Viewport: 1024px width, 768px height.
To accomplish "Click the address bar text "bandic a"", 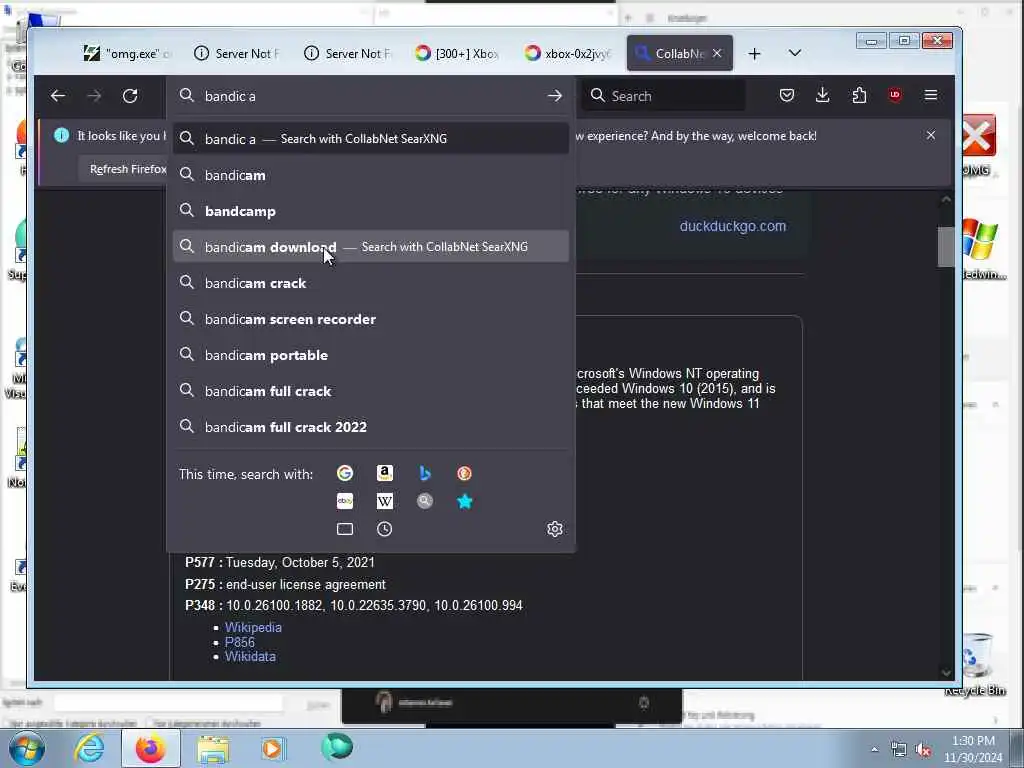I will 230,96.
